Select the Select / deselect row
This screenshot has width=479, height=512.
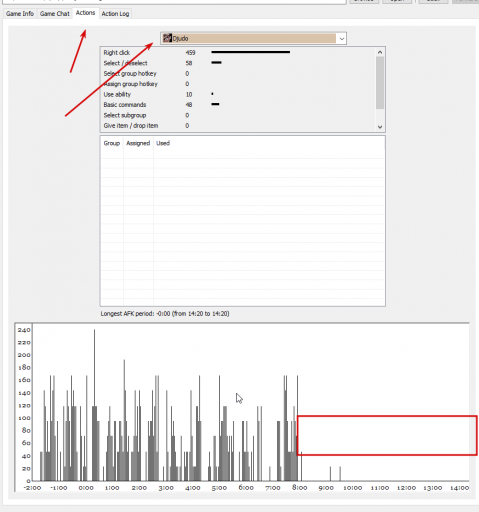(x=238, y=63)
